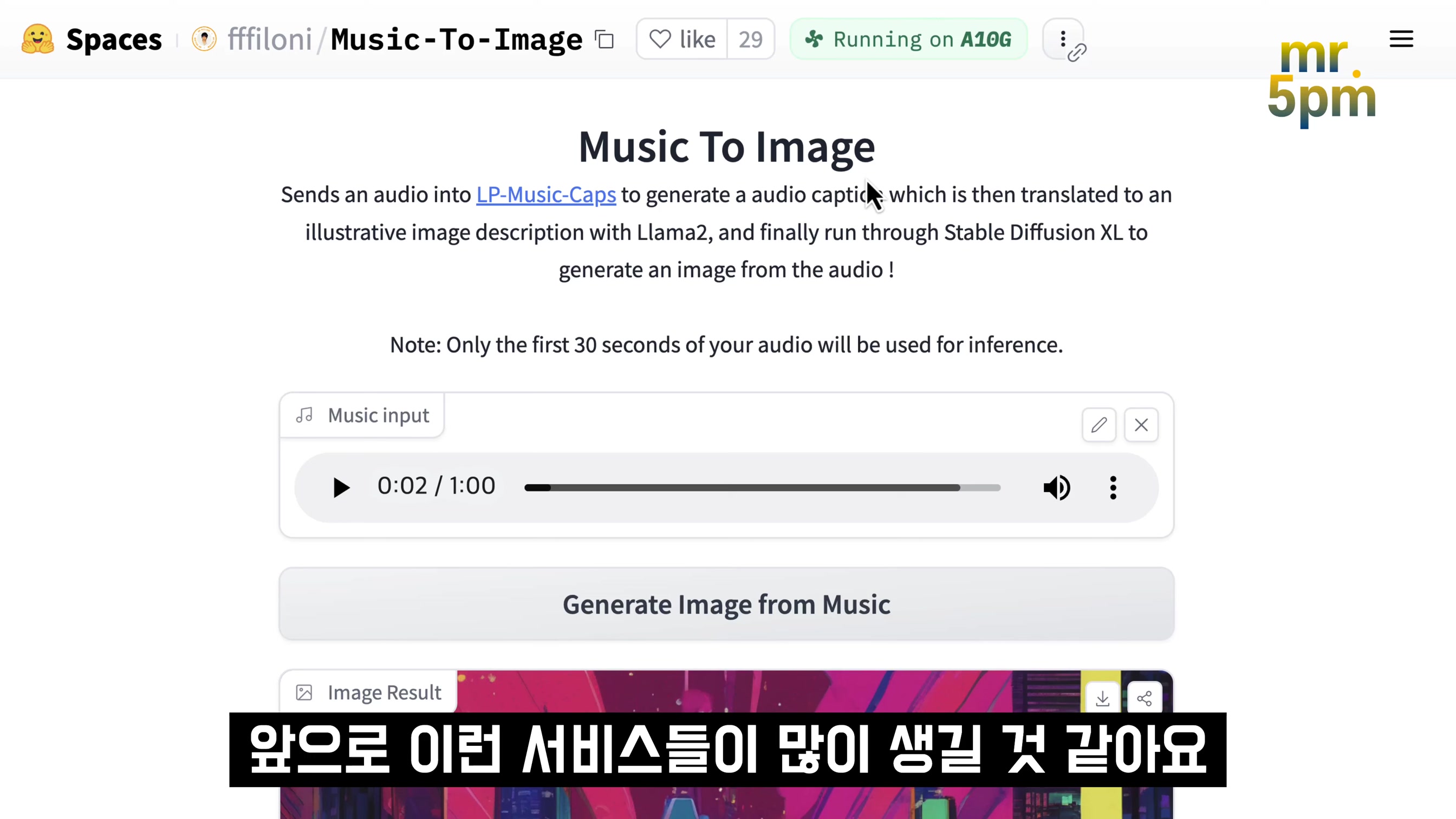Click the 0:02 / 1:00 time display
1456x819 pixels.
(437, 485)
